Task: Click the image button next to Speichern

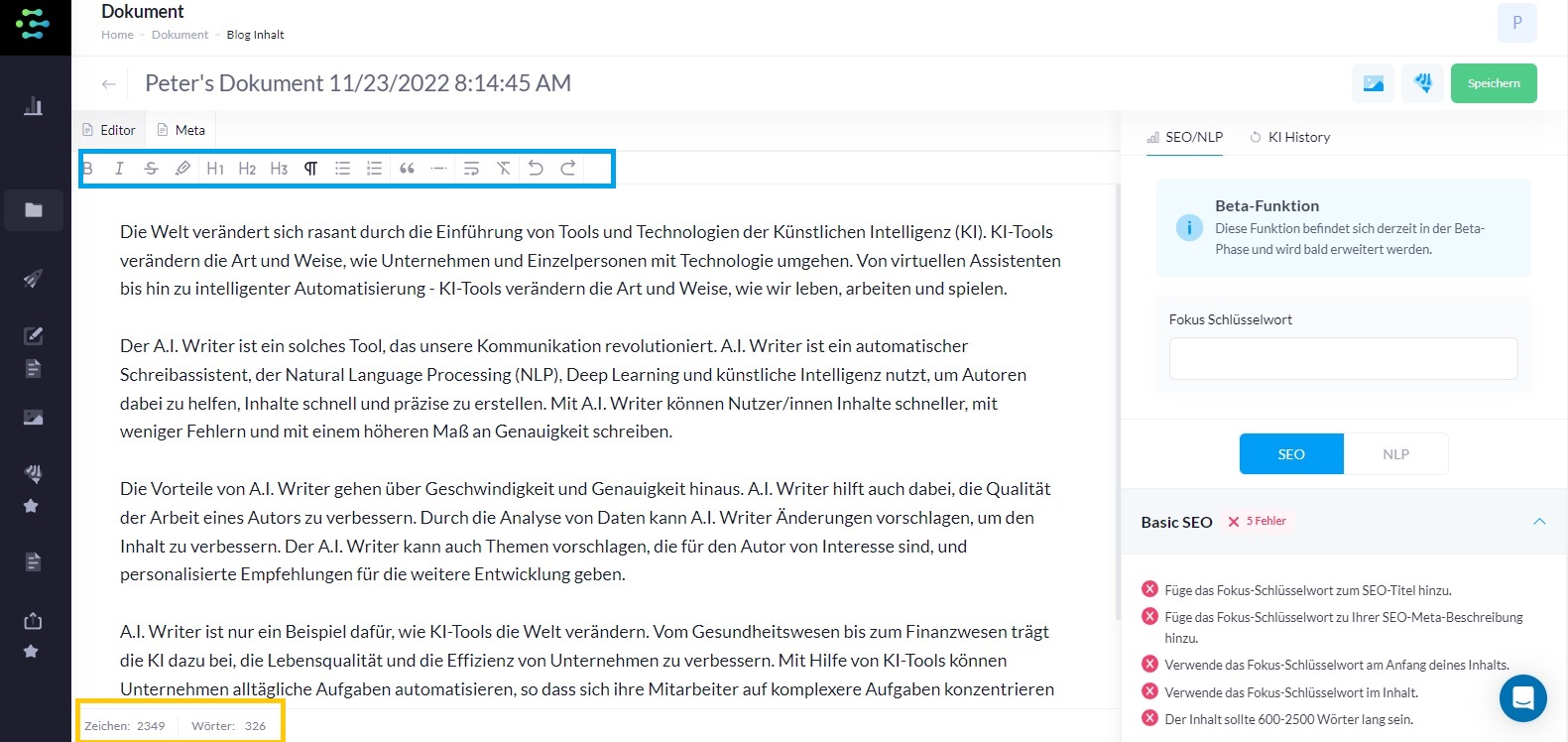Action: click(x=1374, y=83)
